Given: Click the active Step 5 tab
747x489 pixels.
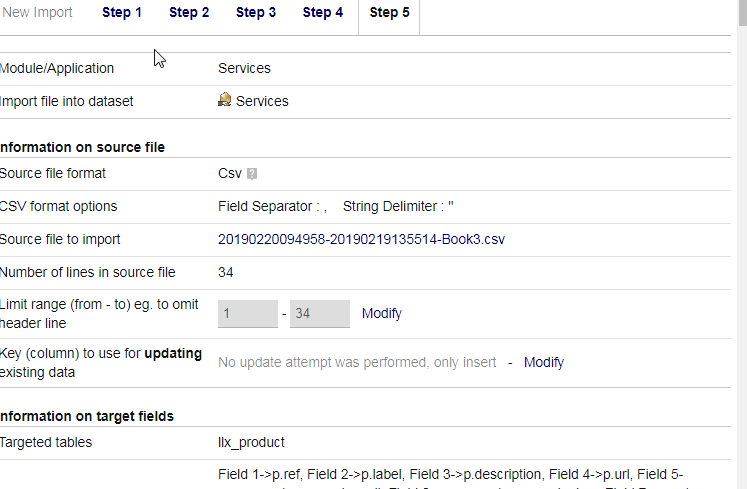Looking at the screenshot, I should coord(389,12).
